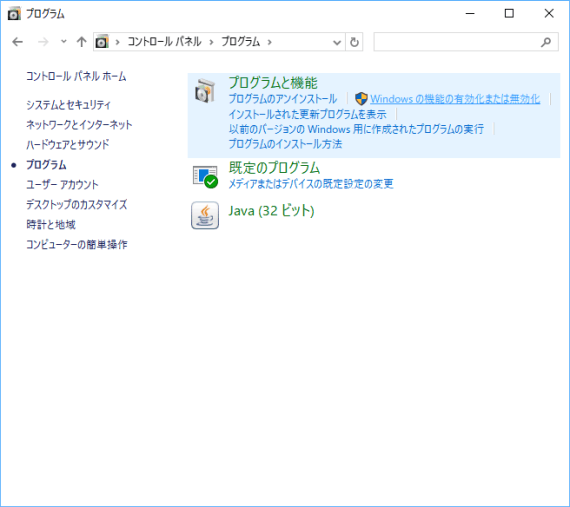570x507 pixels.
Task: Expand chevron after プログラム breadcrumb
Action: pos(269,42)
